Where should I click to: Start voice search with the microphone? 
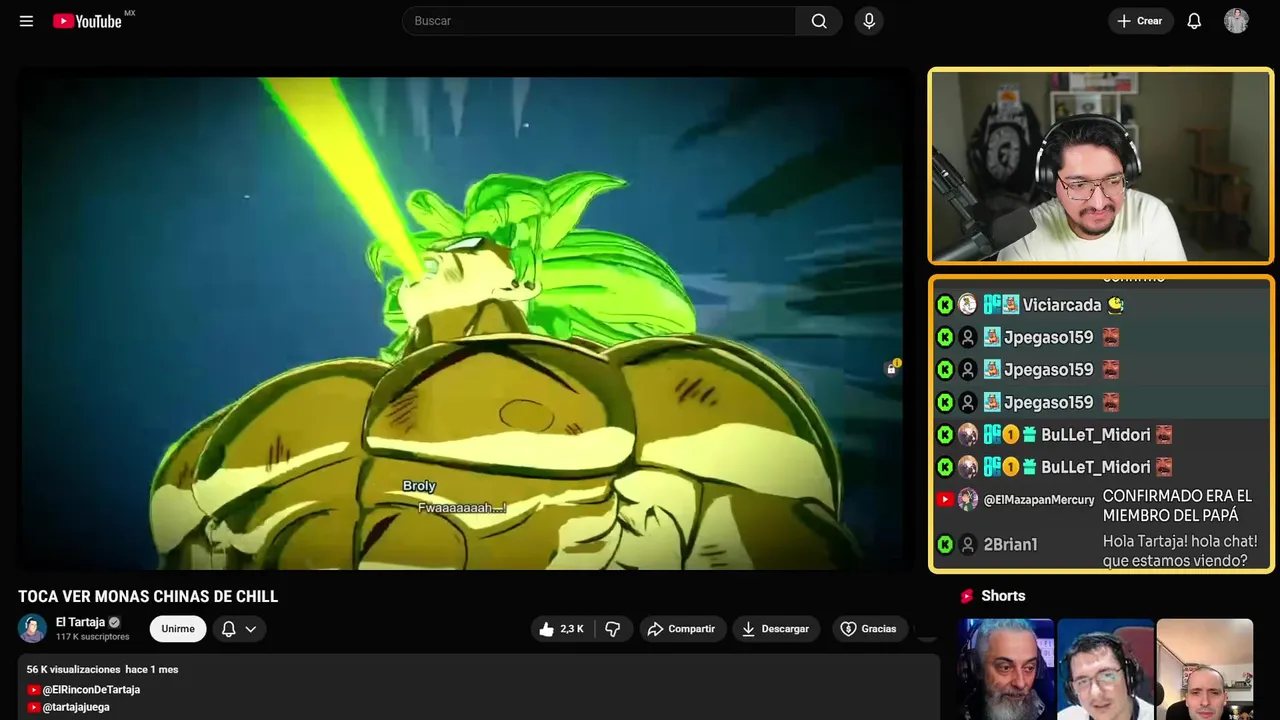(x=869, y=21)
